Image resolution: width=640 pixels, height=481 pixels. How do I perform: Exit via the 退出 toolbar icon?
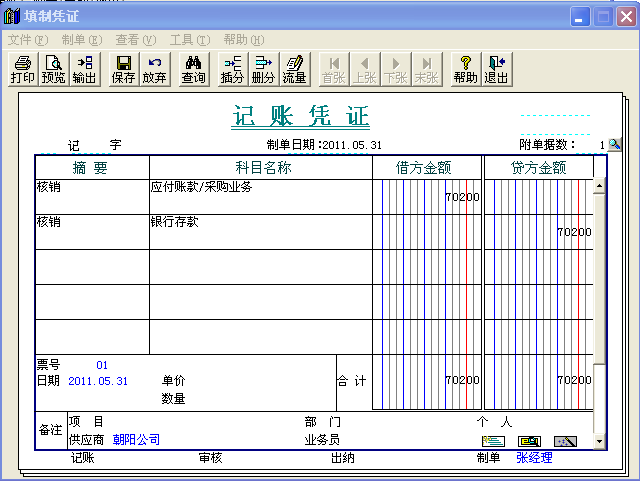point(497,69)
